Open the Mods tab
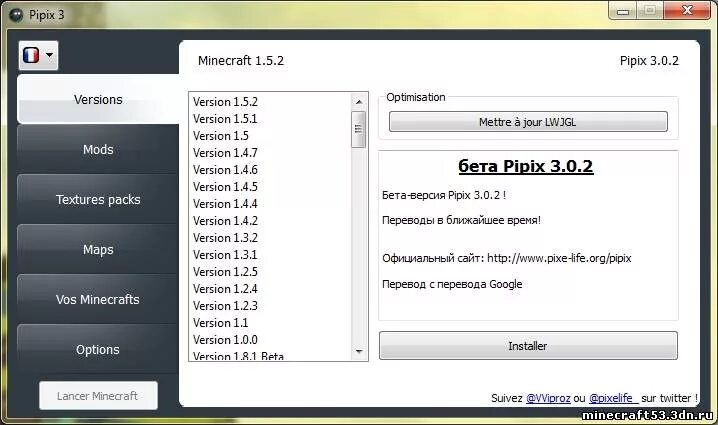718x425 pixels. (x=98, y=149)
